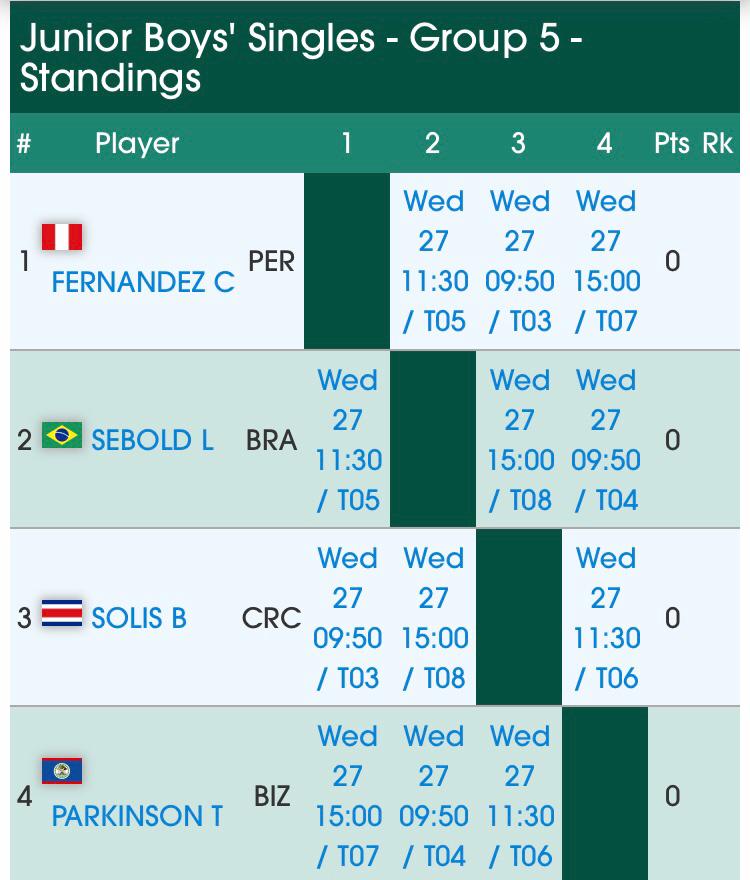This screenshot has height=880, width=750.
Task: Open Fernandez vs Sebold match at T05
Action: click(x=434, y=261)
